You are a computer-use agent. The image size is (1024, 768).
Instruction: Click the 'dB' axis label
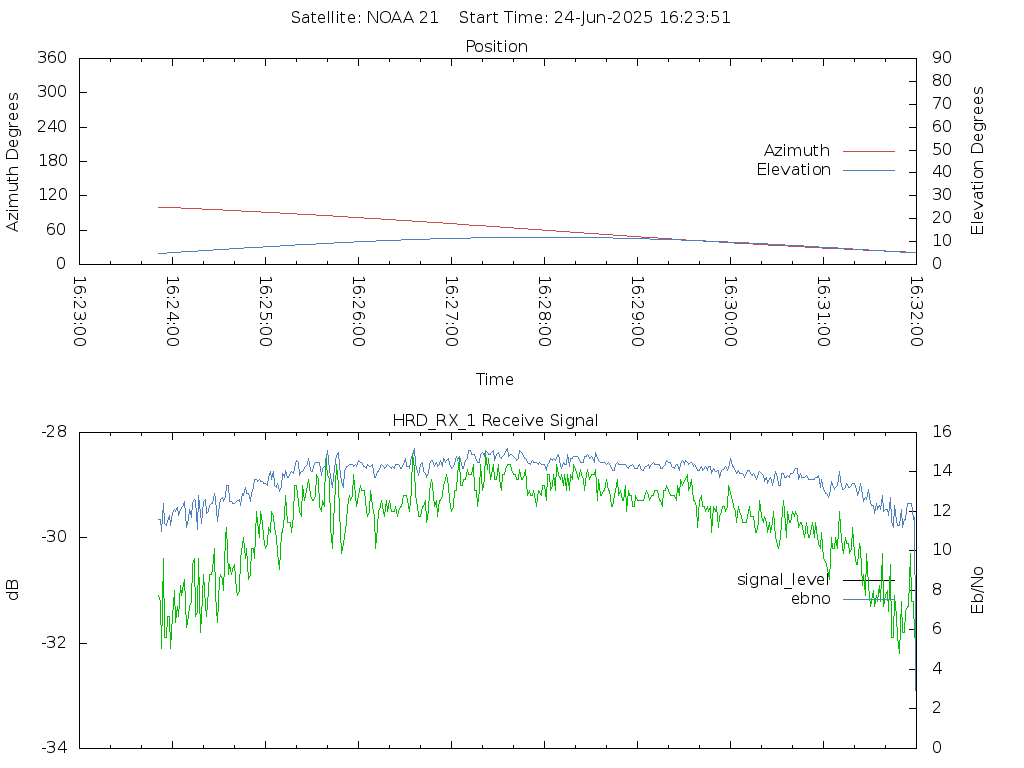pyautogui.click(x=12, y=590)
